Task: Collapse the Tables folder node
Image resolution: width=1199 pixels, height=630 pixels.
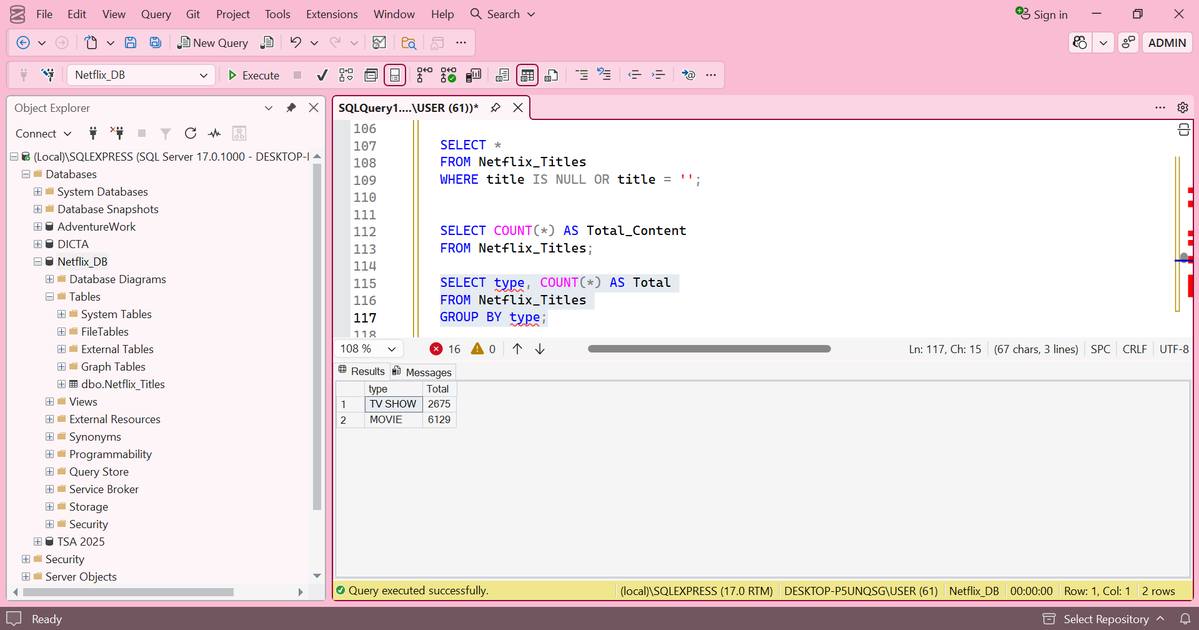Action: pos(50,297)
